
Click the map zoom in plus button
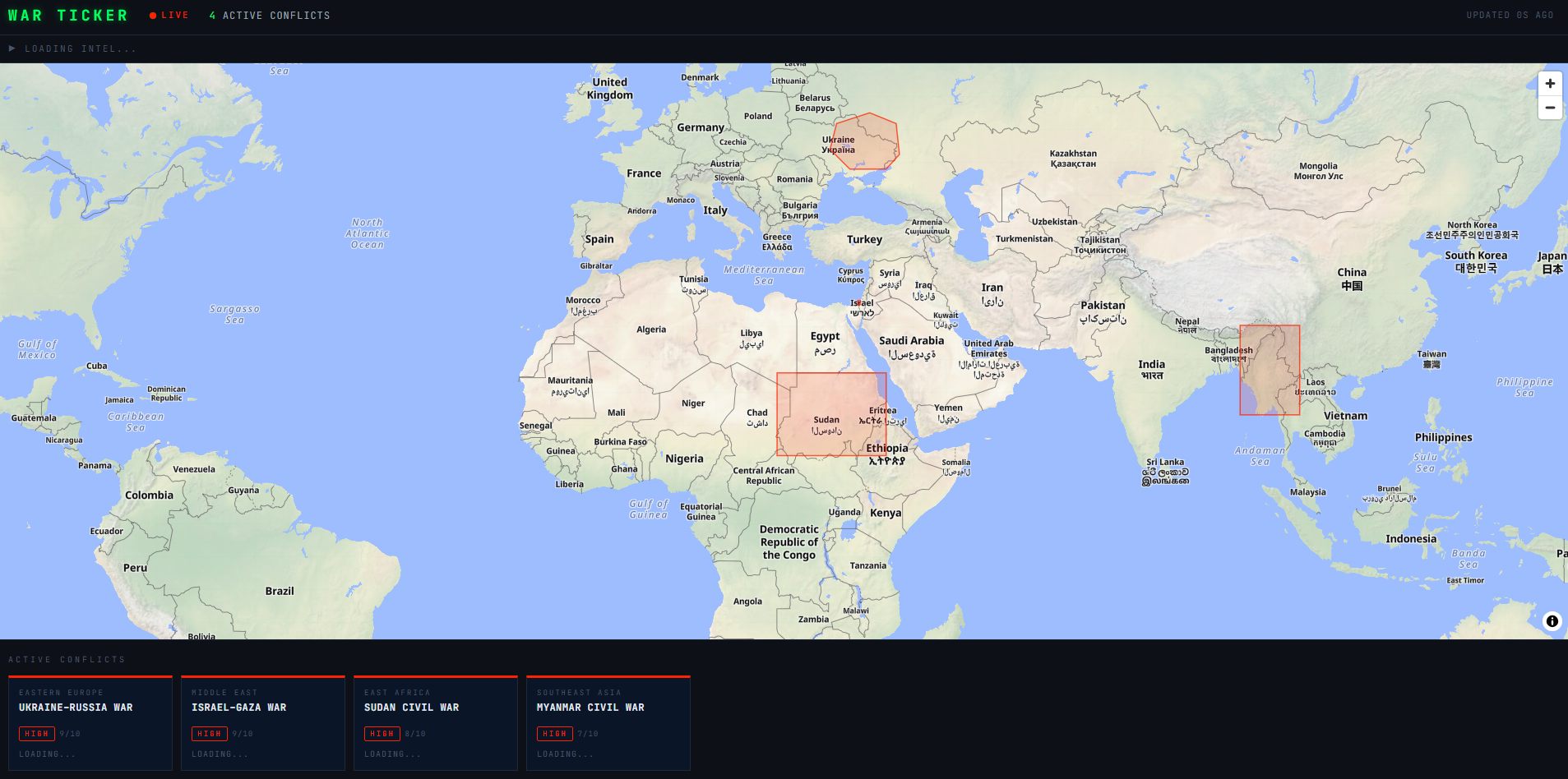click(1550, 84)
